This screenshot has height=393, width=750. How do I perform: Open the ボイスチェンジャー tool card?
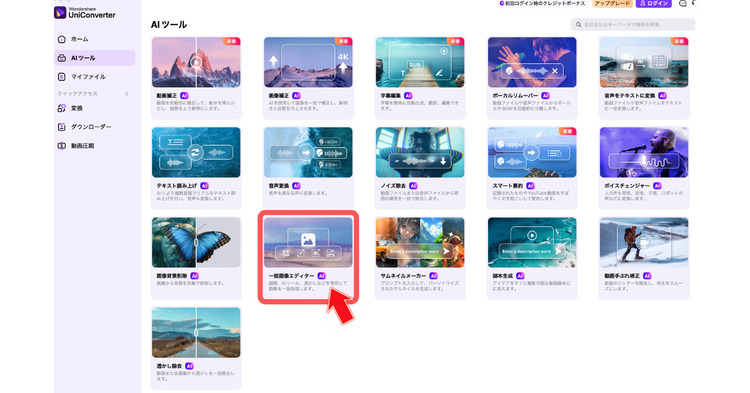point(644,167)
